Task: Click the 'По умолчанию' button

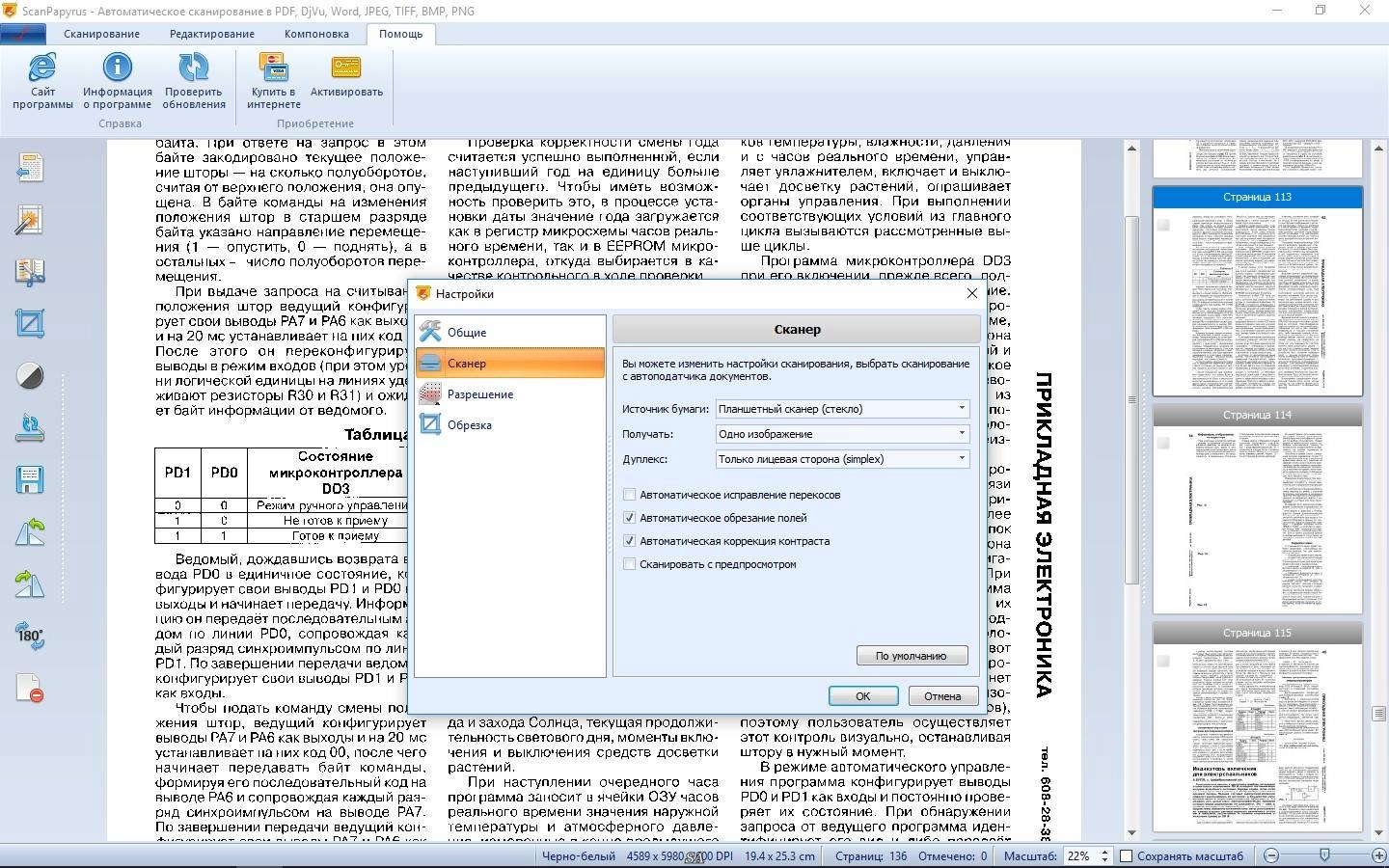Action: coord(912,656)
